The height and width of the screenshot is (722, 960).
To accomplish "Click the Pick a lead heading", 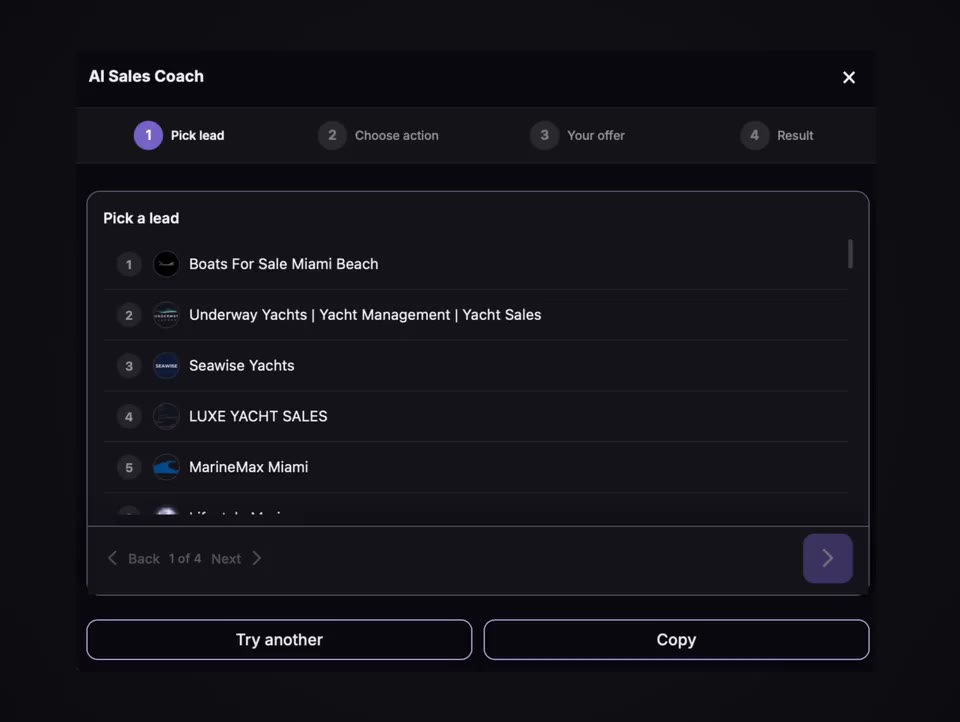I will [x=141, y=218].
